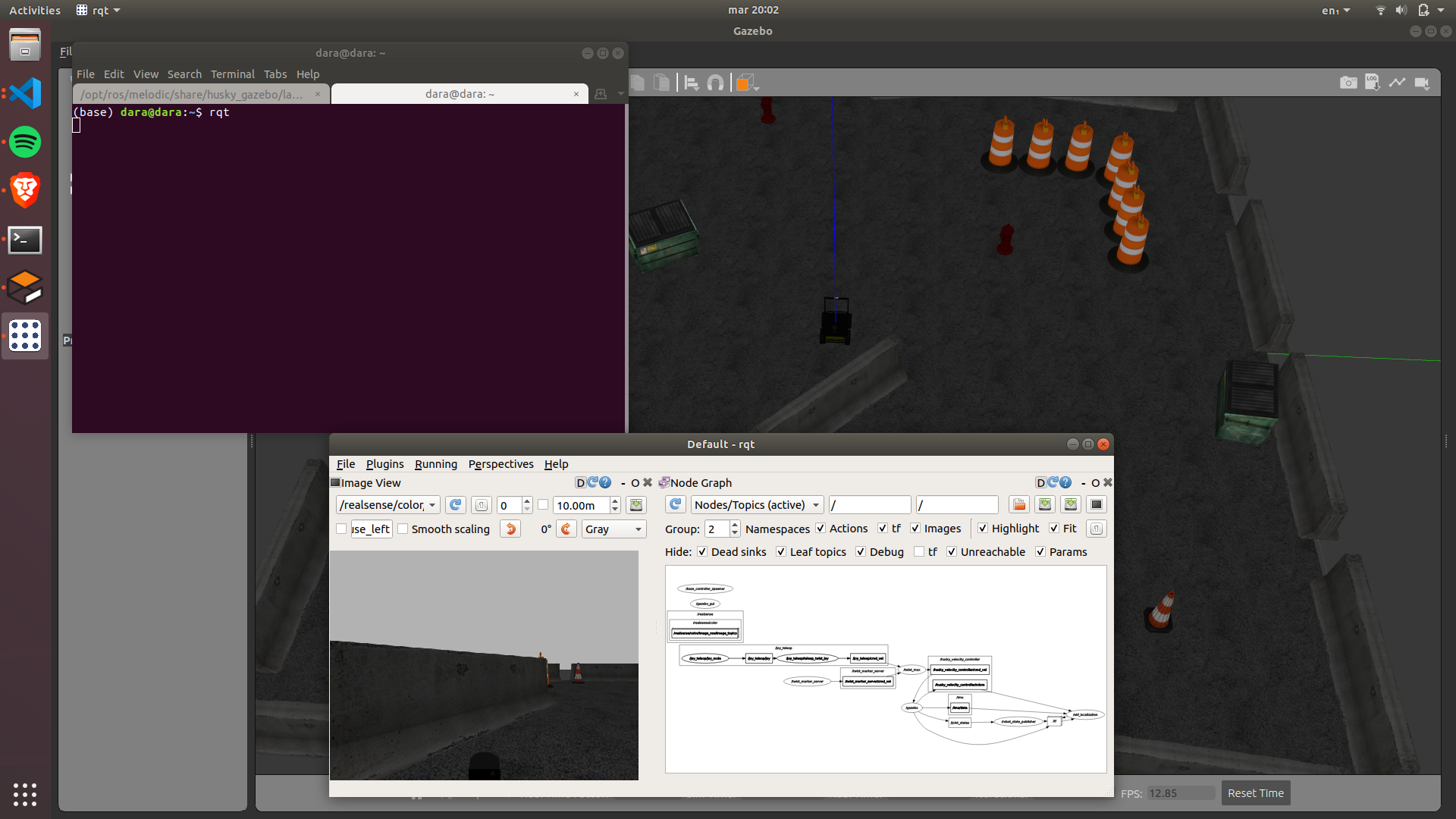Screen dimensions: 1456x819
Task: Click the Gazebo screenshot camera icon
Action: point(1348,83)
